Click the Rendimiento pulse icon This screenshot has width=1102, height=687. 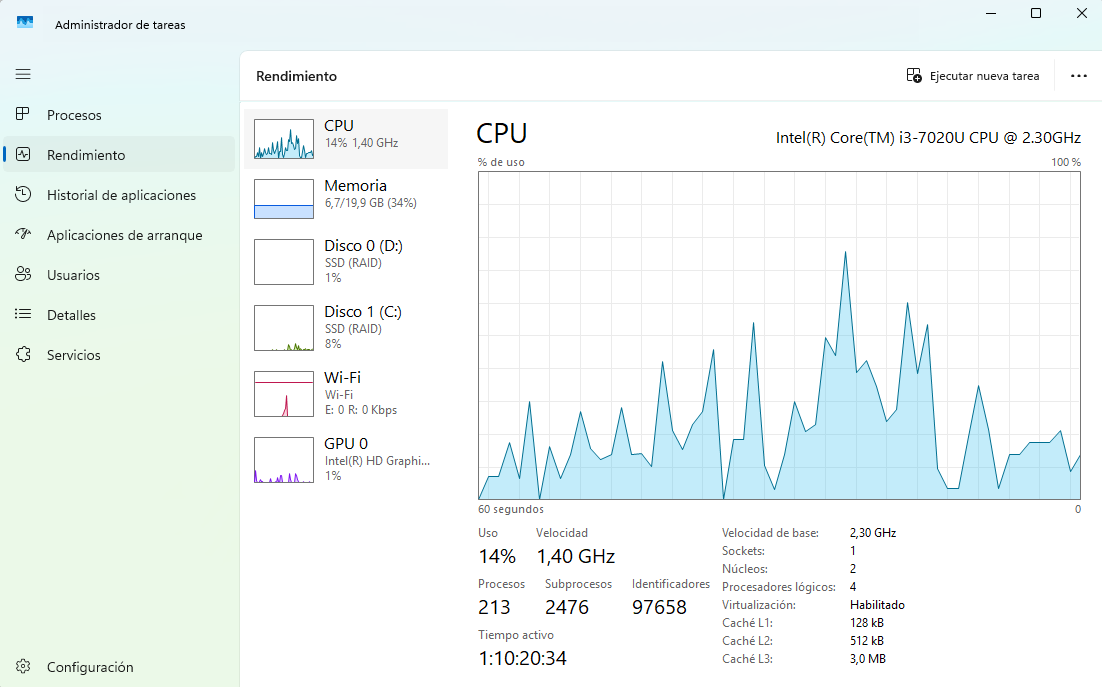(x=23, y=154)
